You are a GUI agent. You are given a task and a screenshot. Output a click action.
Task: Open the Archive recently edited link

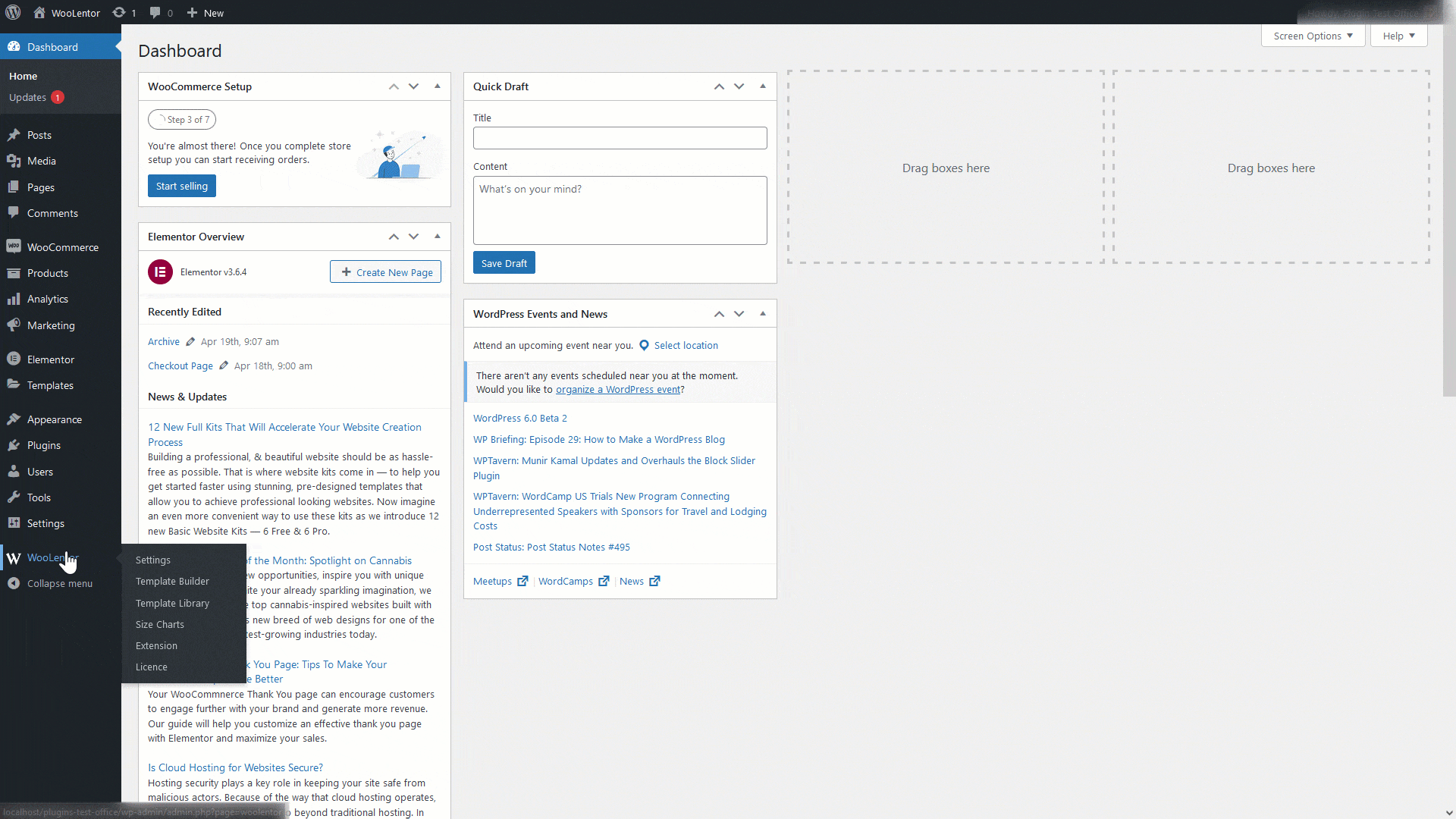coord(164,342)
